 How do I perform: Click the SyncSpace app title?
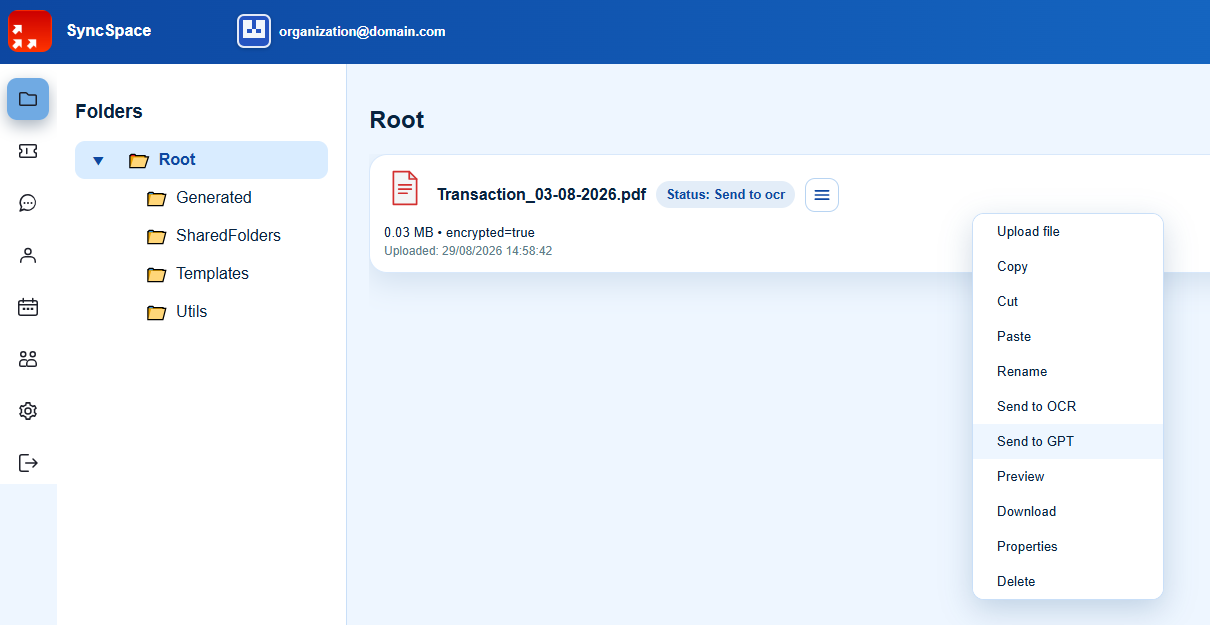click(x=109, y=31)
